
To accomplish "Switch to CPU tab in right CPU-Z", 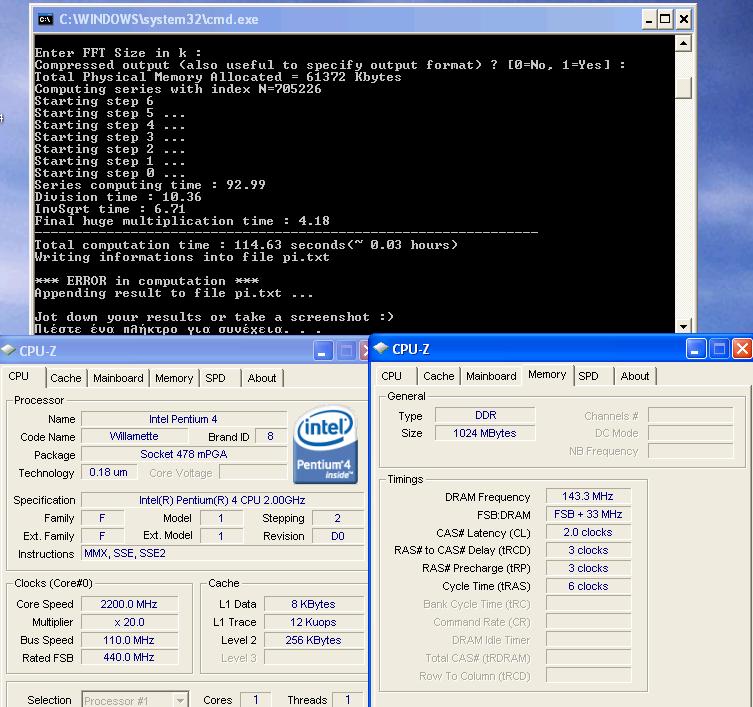I will pos(391,376).
